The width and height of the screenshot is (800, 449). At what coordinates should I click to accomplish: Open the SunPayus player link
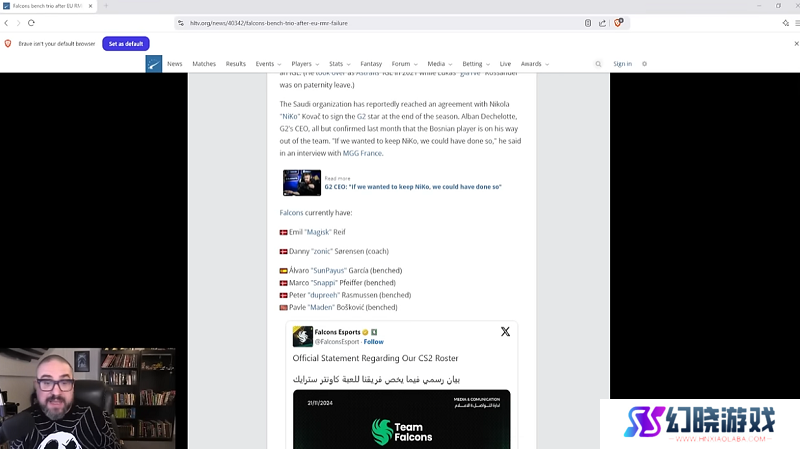point(329,270)
